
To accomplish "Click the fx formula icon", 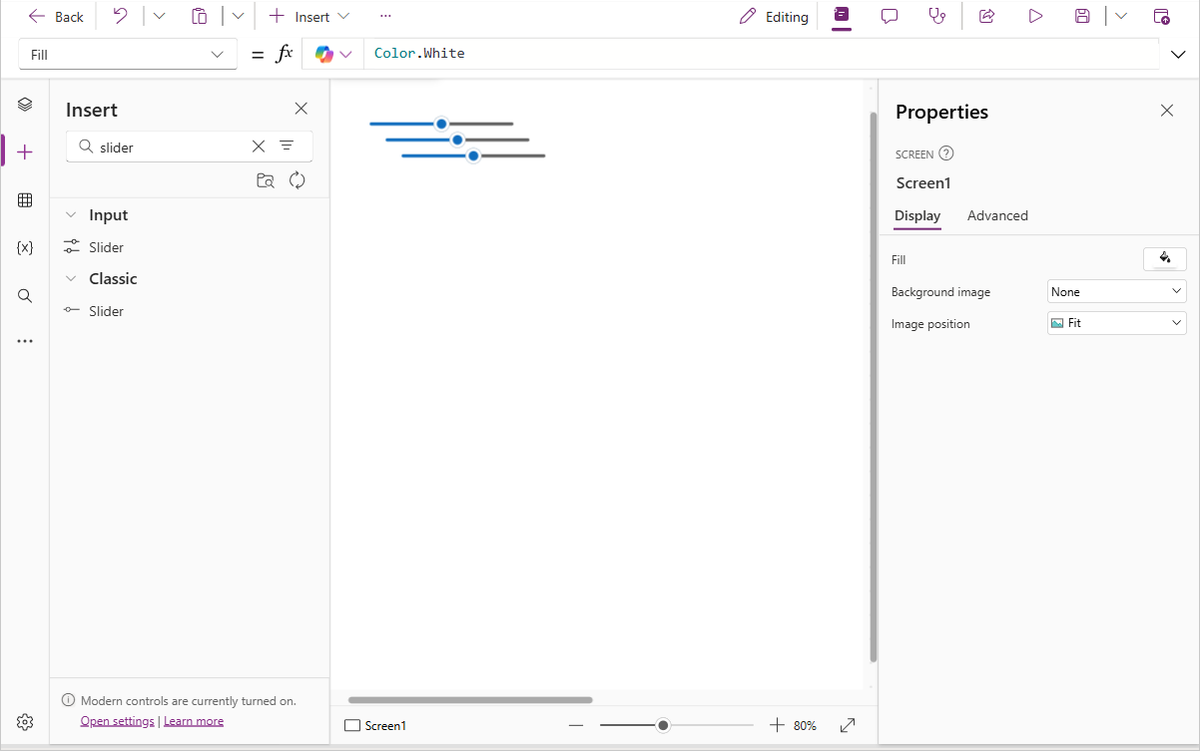I will click(x=284, y=54).
